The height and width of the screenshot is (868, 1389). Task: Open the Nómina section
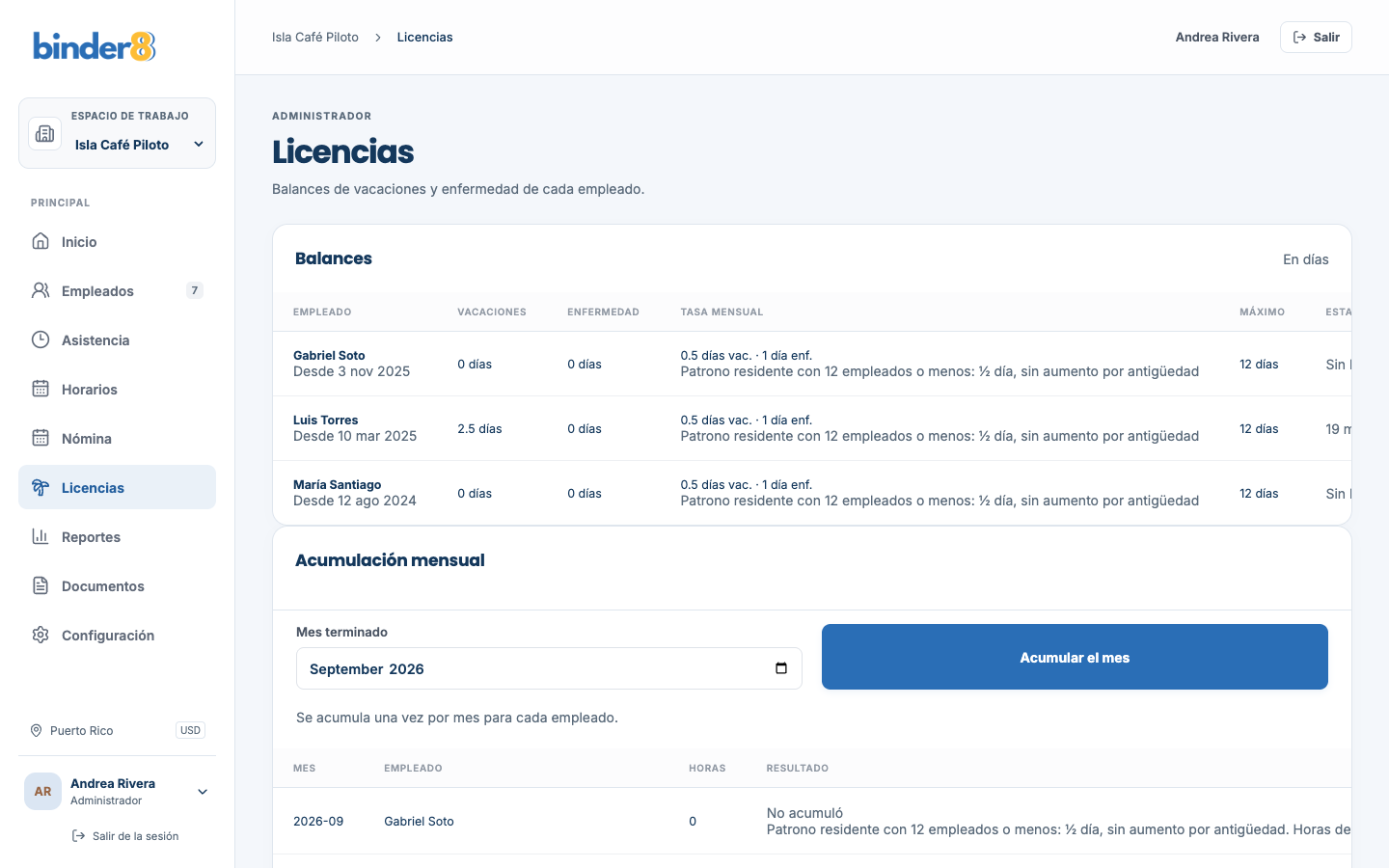tap(117, 438)
